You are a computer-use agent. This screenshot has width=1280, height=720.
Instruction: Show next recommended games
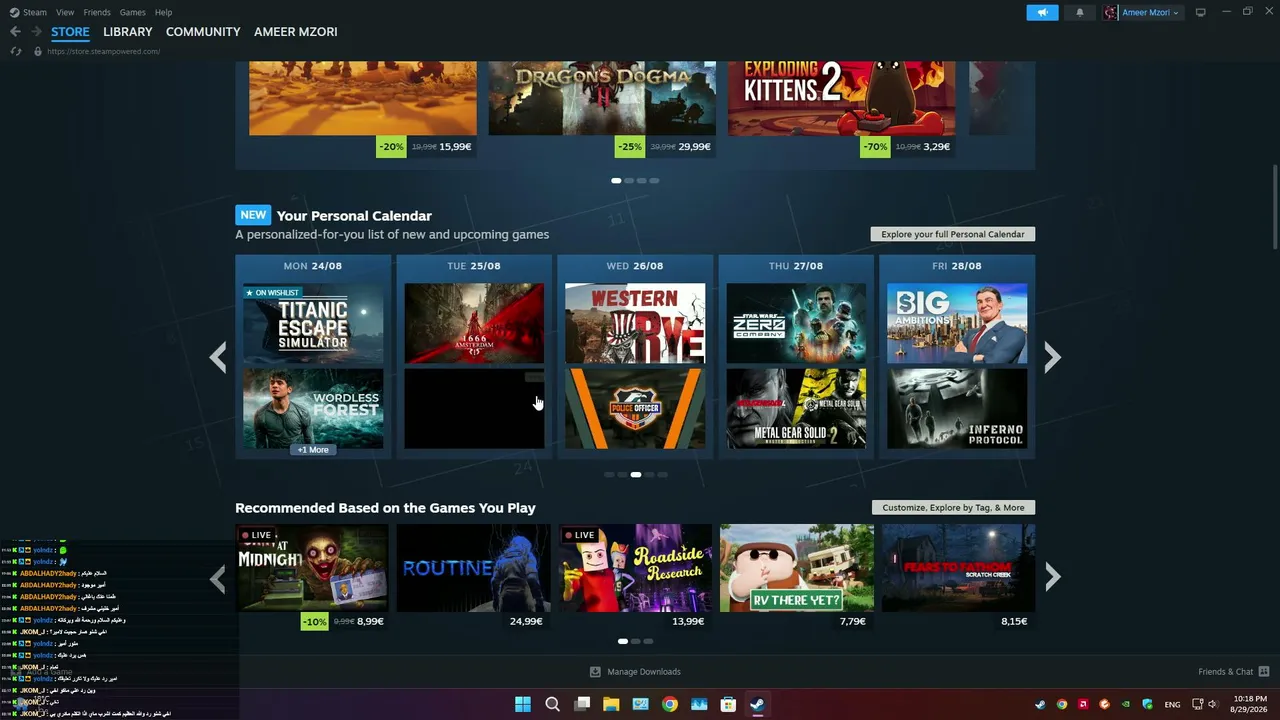click(x=1052, y=577)
